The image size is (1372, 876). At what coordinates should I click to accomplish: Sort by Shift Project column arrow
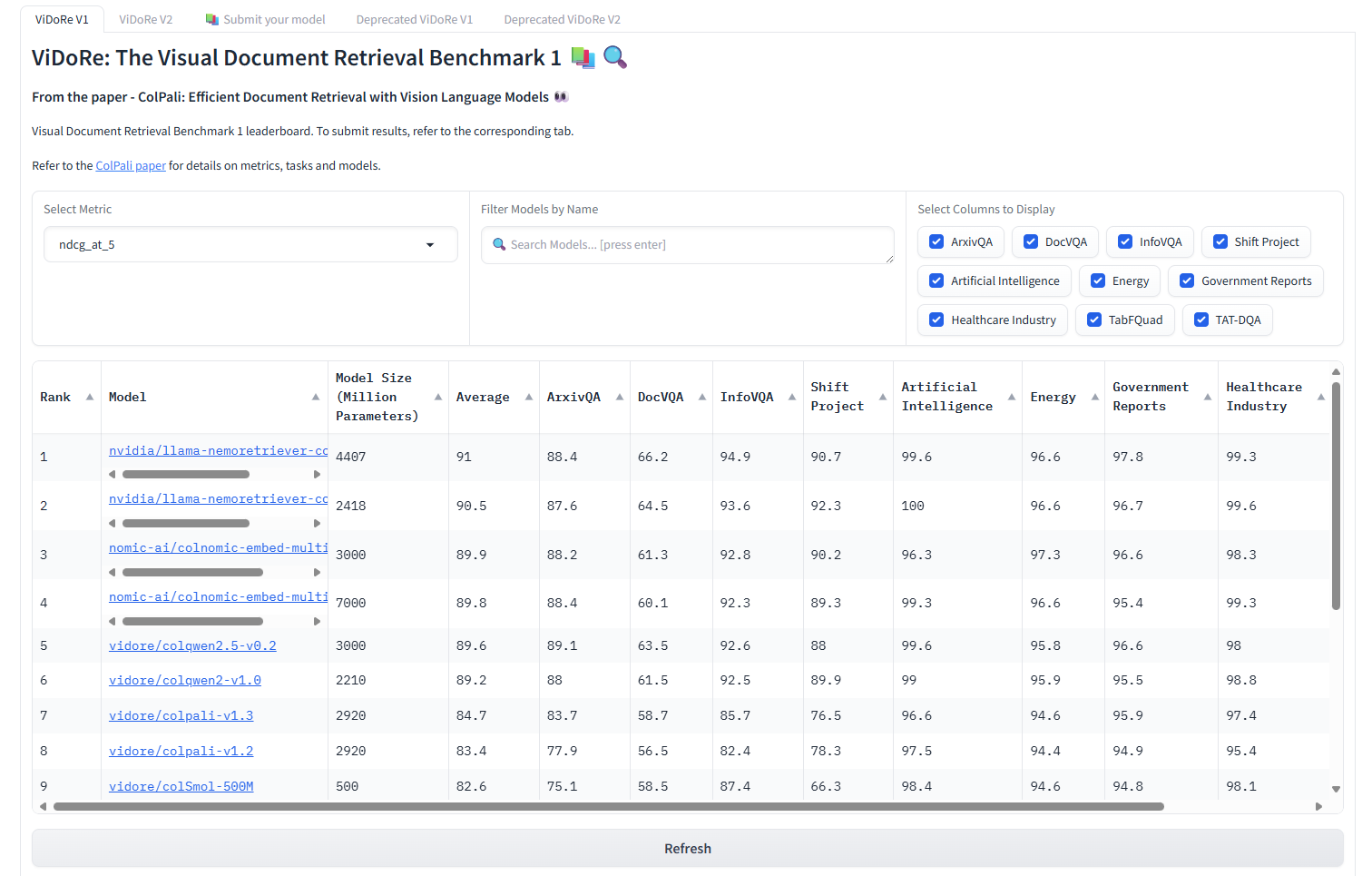[x=883, y=397]
